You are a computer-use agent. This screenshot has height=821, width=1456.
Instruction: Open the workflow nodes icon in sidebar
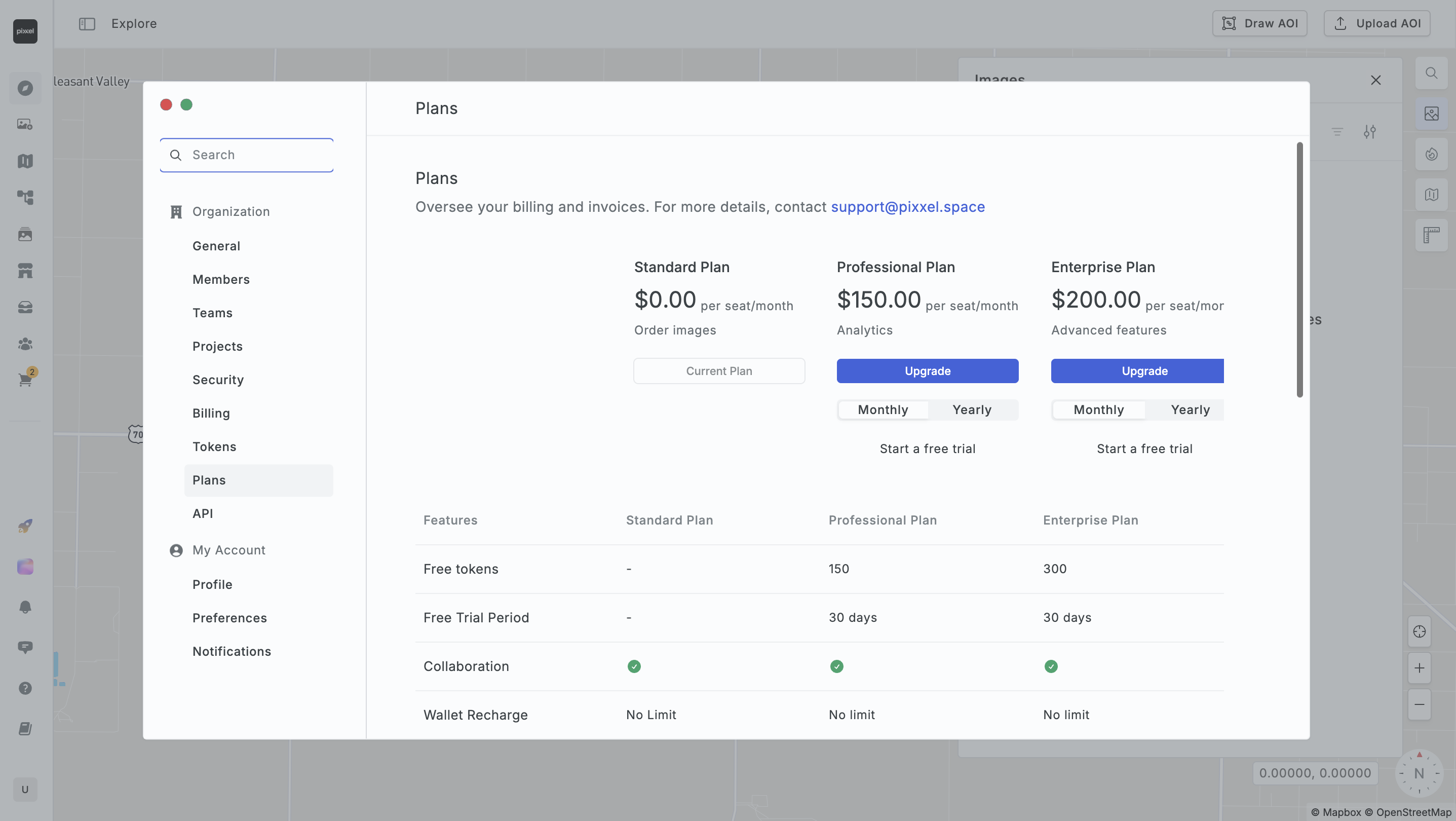click(25, 197)
